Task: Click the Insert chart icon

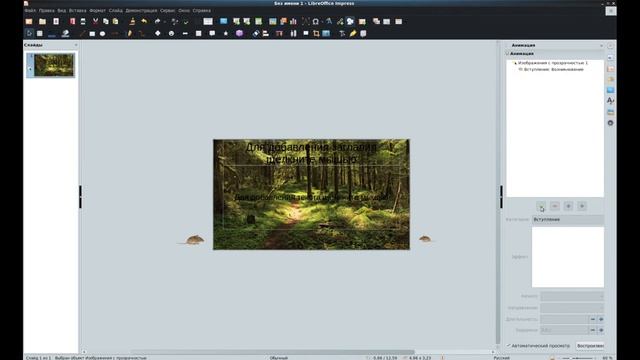Action: coord(293,21)
